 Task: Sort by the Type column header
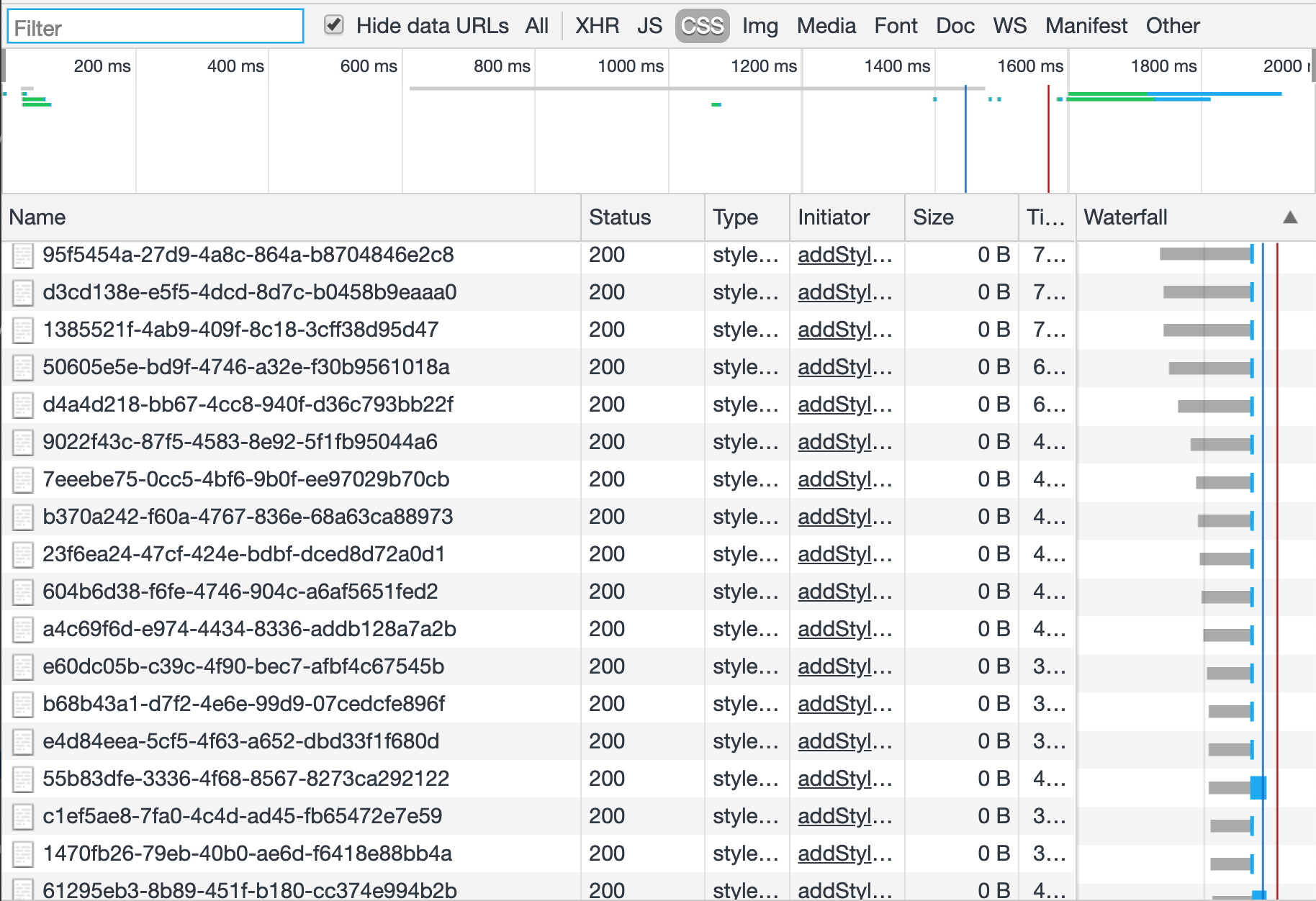(x=747, y=217)
